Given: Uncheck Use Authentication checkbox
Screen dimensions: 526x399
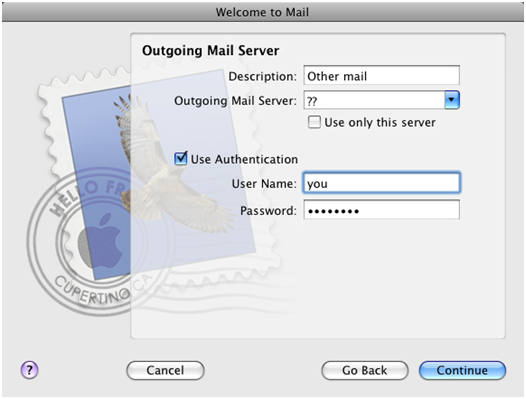Looking at the screenshot, I should [x=181, y=158].
